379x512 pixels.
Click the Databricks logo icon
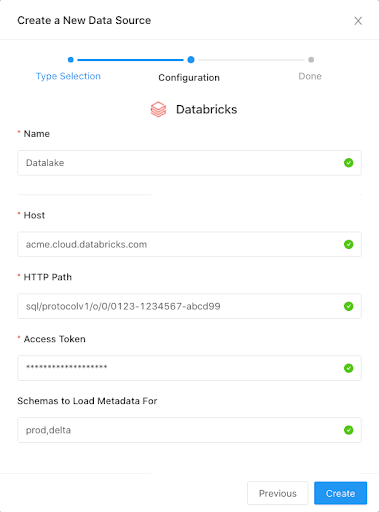158,109
